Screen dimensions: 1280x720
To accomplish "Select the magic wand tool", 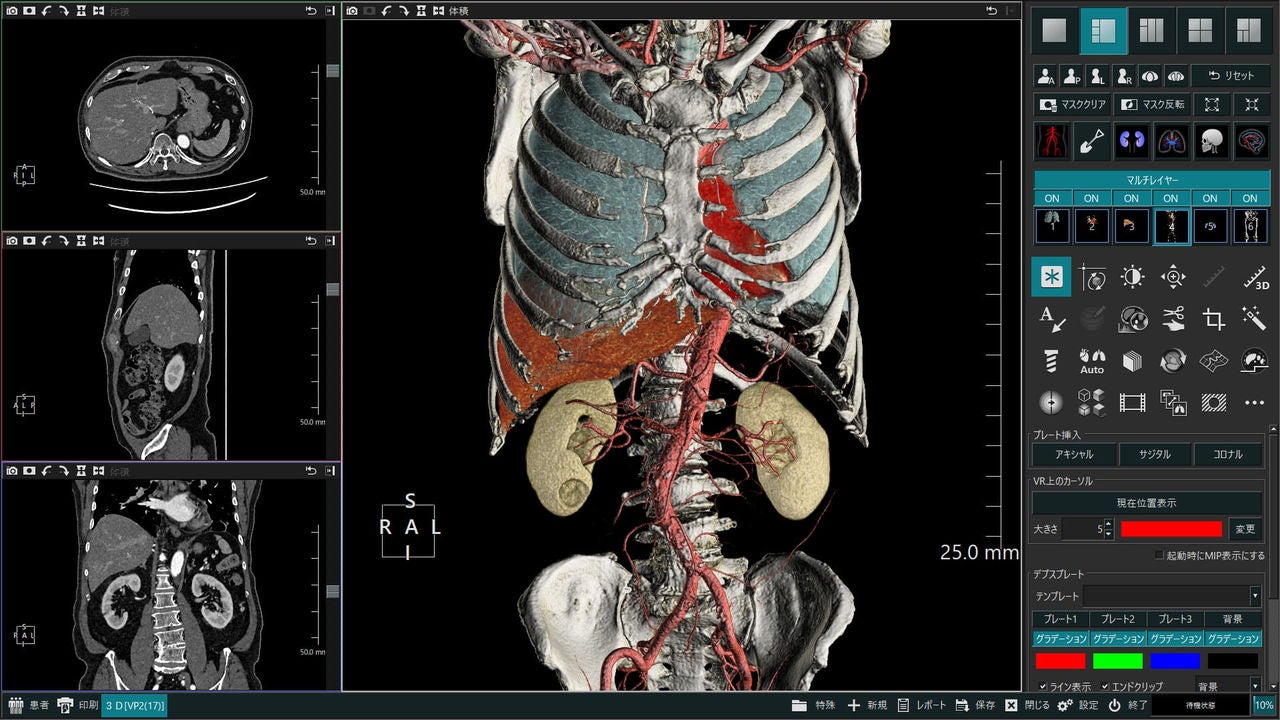I will pos(1255,319).
